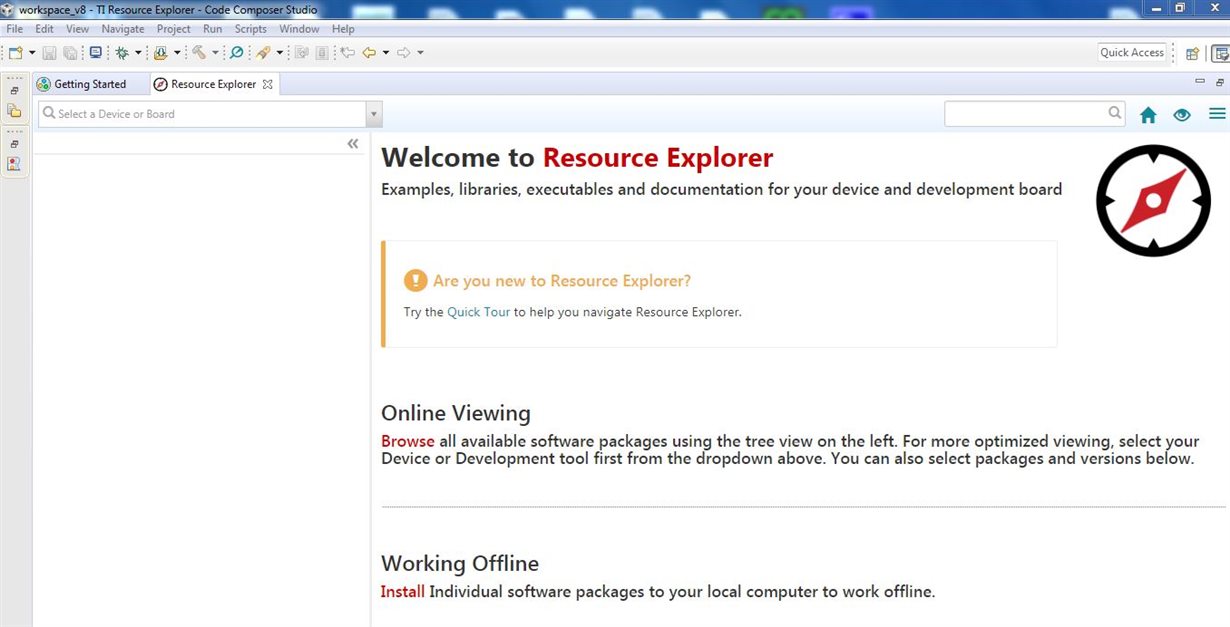The height and width of the screenshot is (627, 1230).
Task: Click the previous annotation toolbar icon
Action: [301, 53]
